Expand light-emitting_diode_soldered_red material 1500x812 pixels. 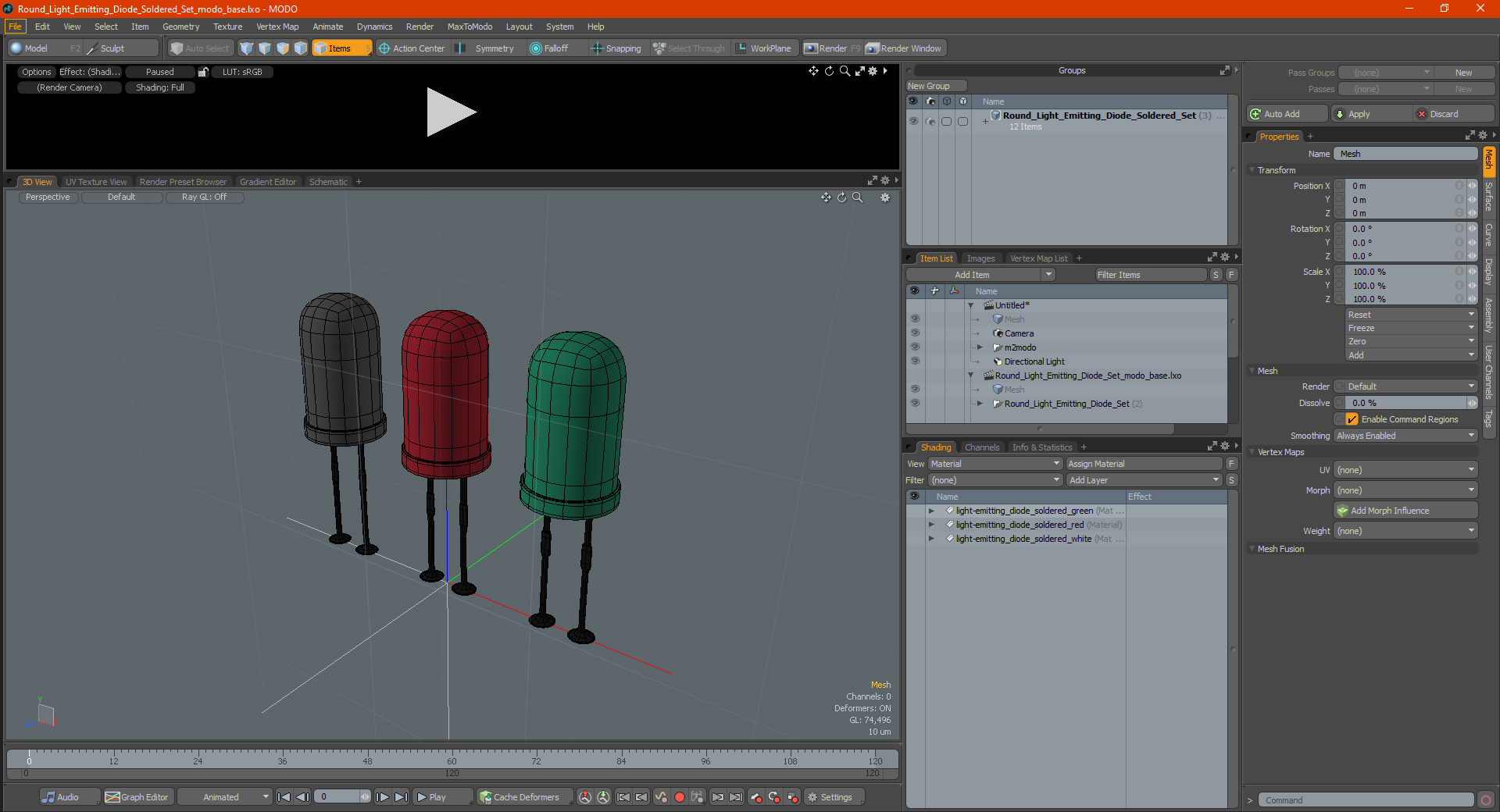click(931, 525)
